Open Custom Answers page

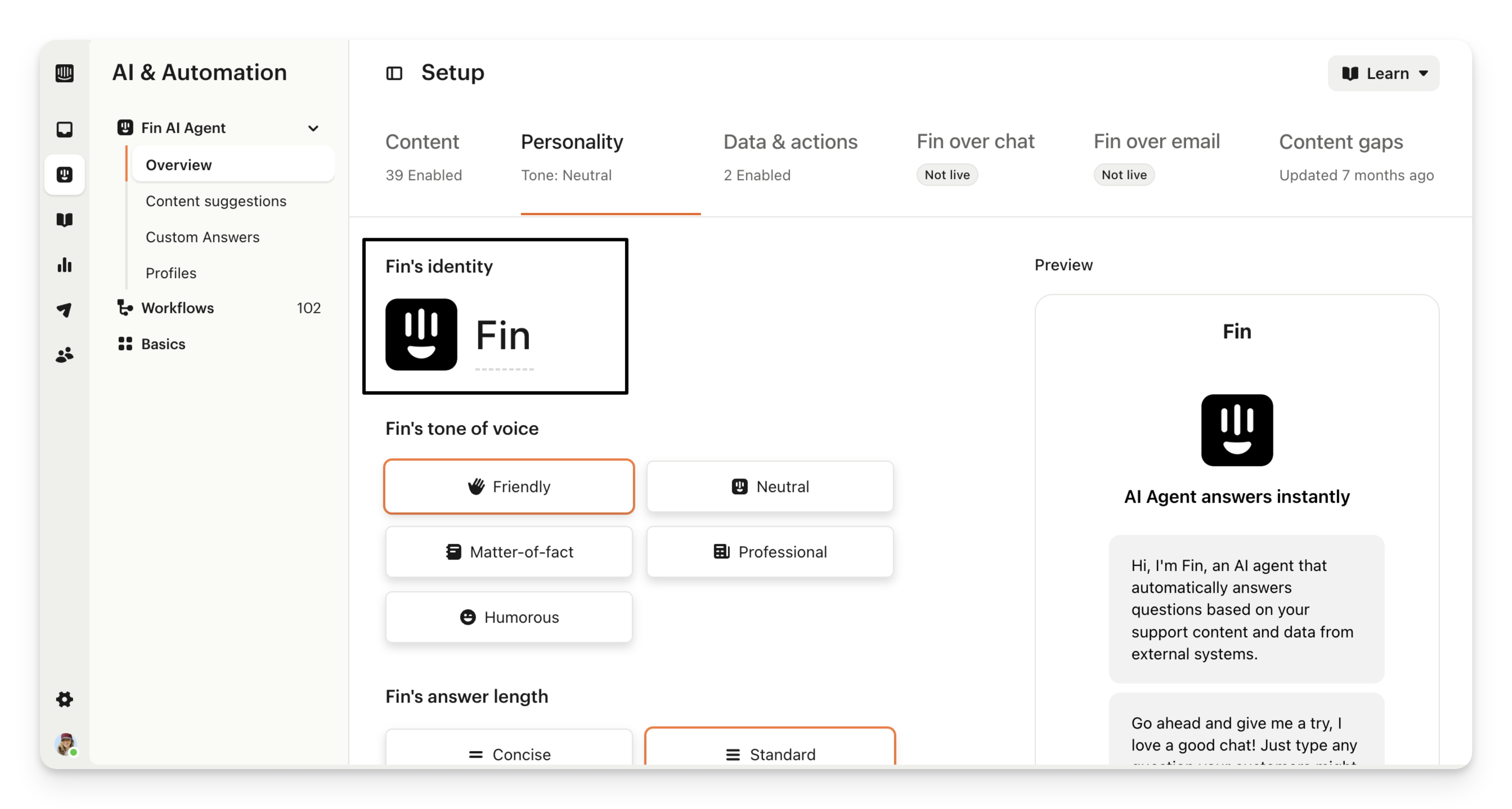pos(203,237)
